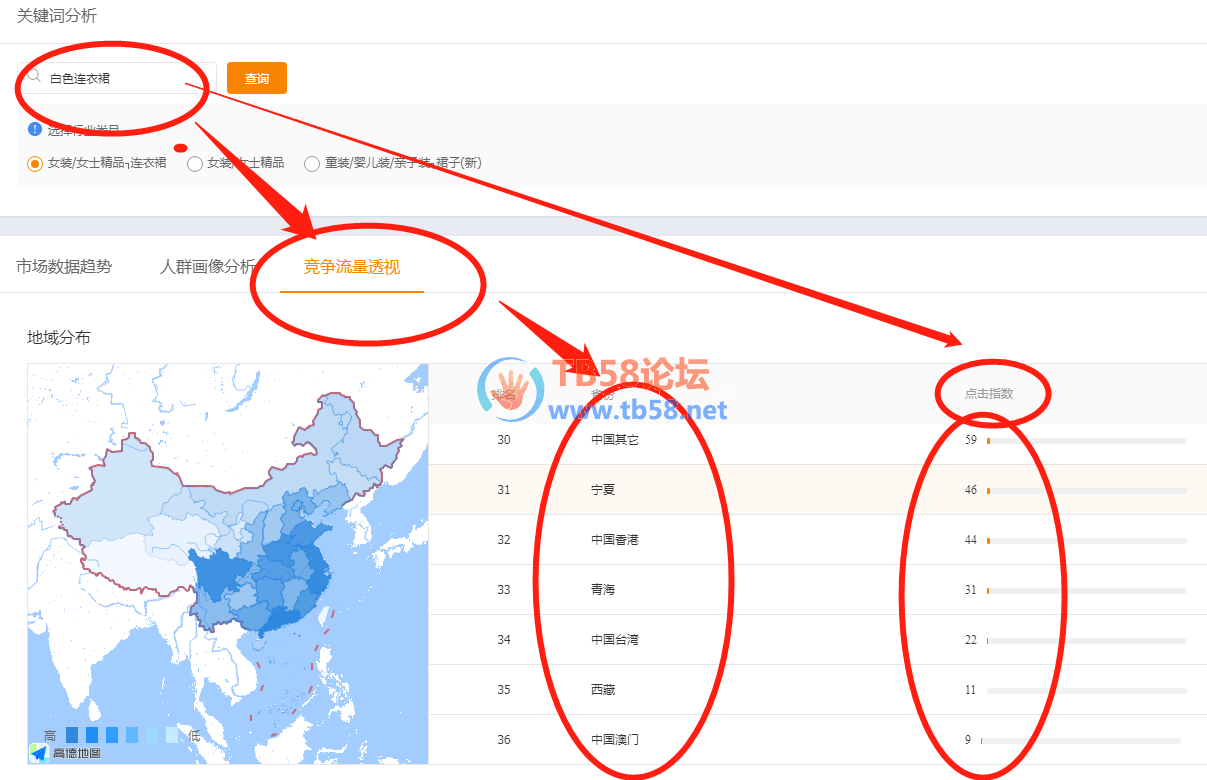Click the keyword field containing 白色连衣裙
Screen dimensions: 1207x780
point(125,78)
